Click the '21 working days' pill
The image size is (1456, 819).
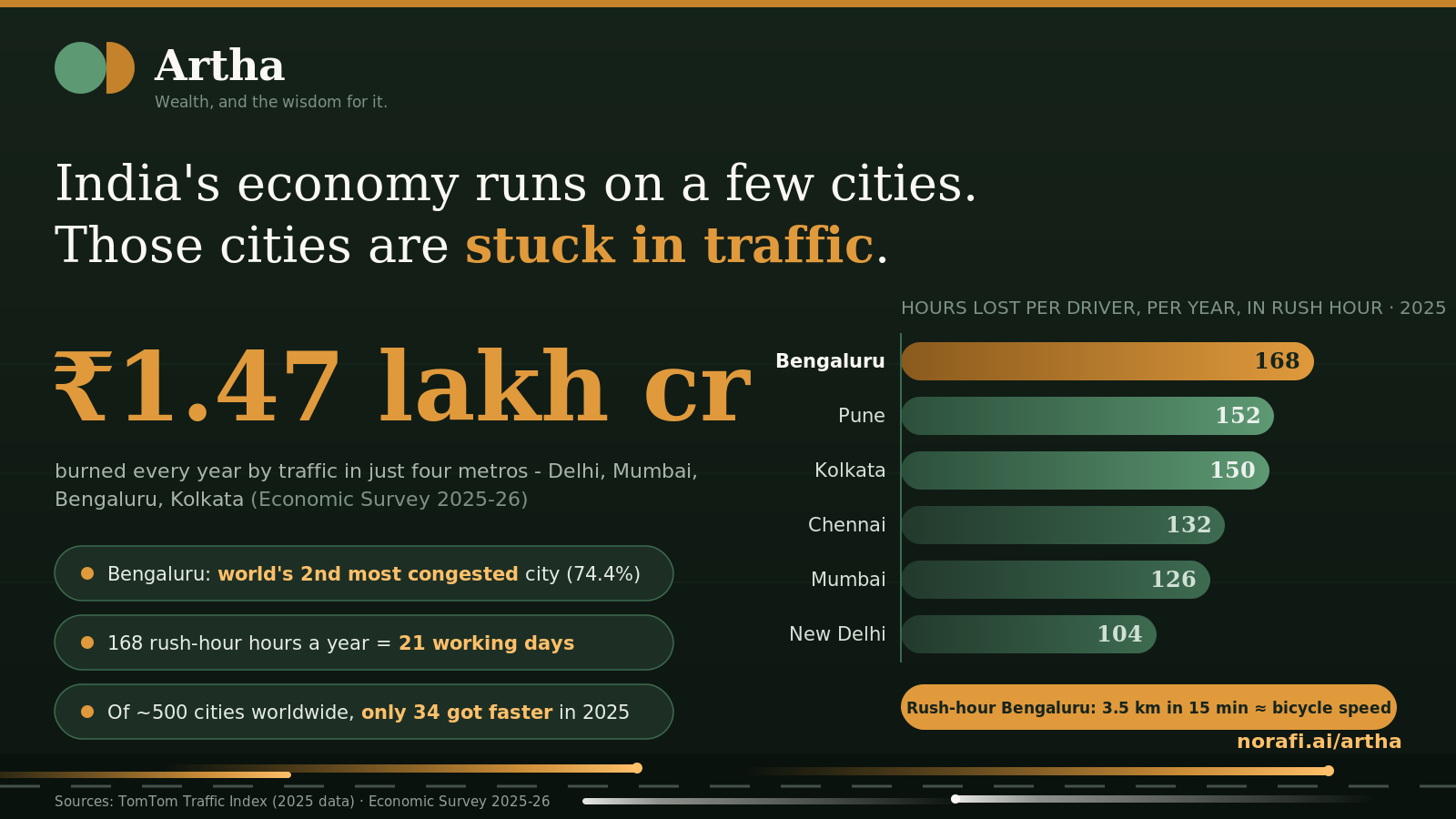pos(364,642)
